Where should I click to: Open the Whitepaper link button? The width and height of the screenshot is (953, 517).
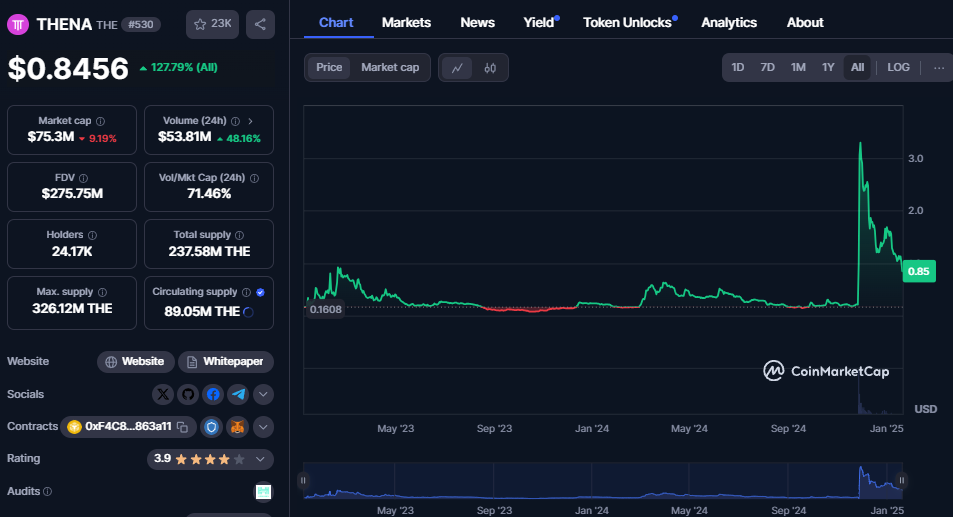tap(225, 361)
